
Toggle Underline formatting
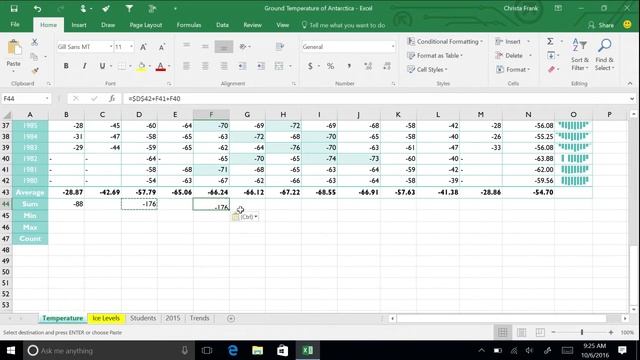pos(102,66)
